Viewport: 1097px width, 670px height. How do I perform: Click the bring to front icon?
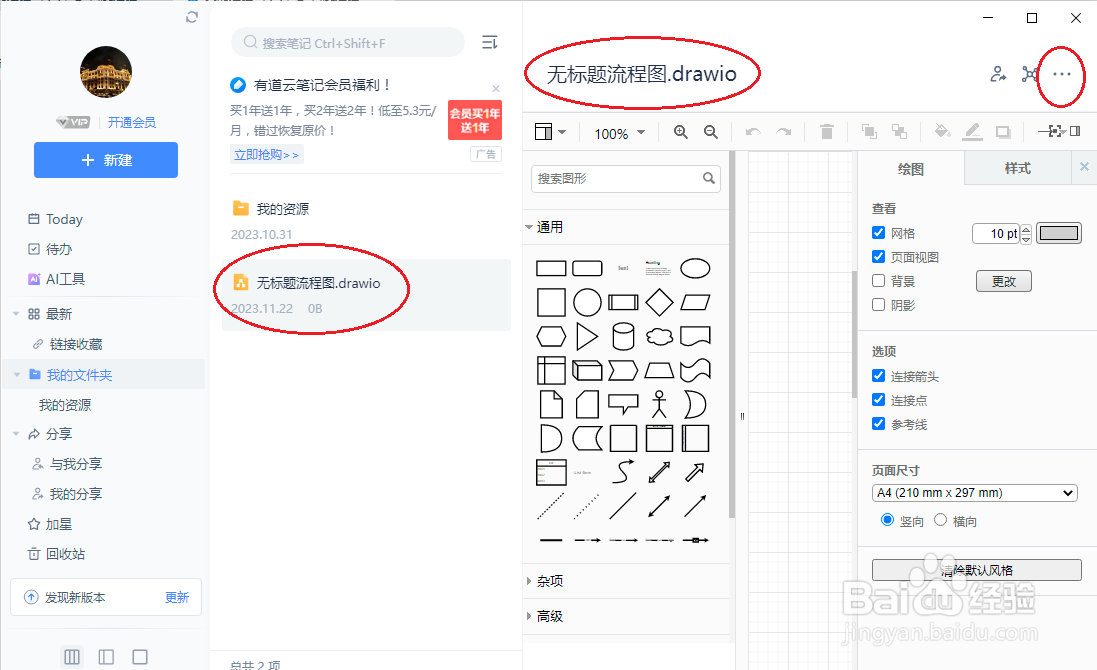[869, 131]
